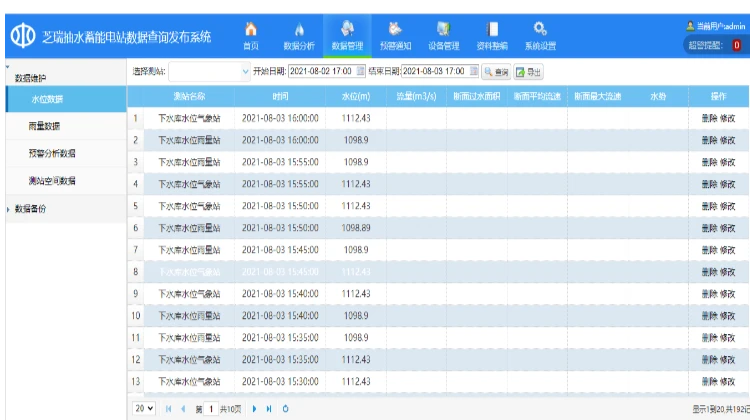Click row number 11 cell
The width and height of the screenshot is (750, 420).
(x=136, y=338)
